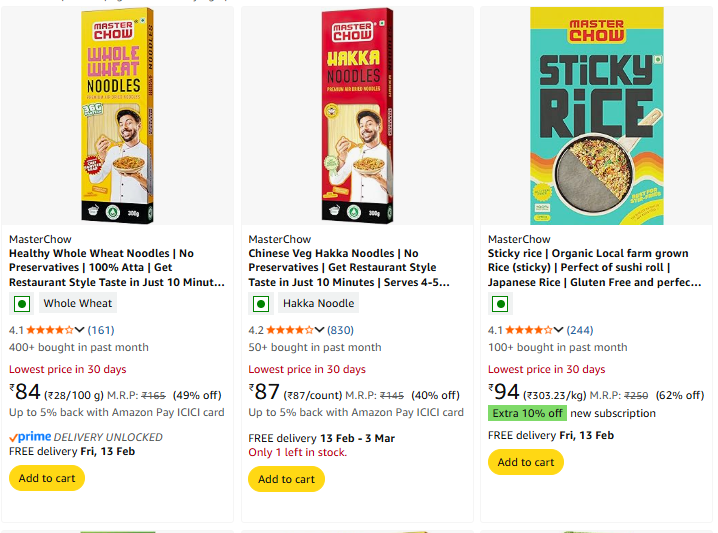Open the Sticky rice Organic product title link
Viewport: 718px width, 533px height.
click(x=594, y=268)
